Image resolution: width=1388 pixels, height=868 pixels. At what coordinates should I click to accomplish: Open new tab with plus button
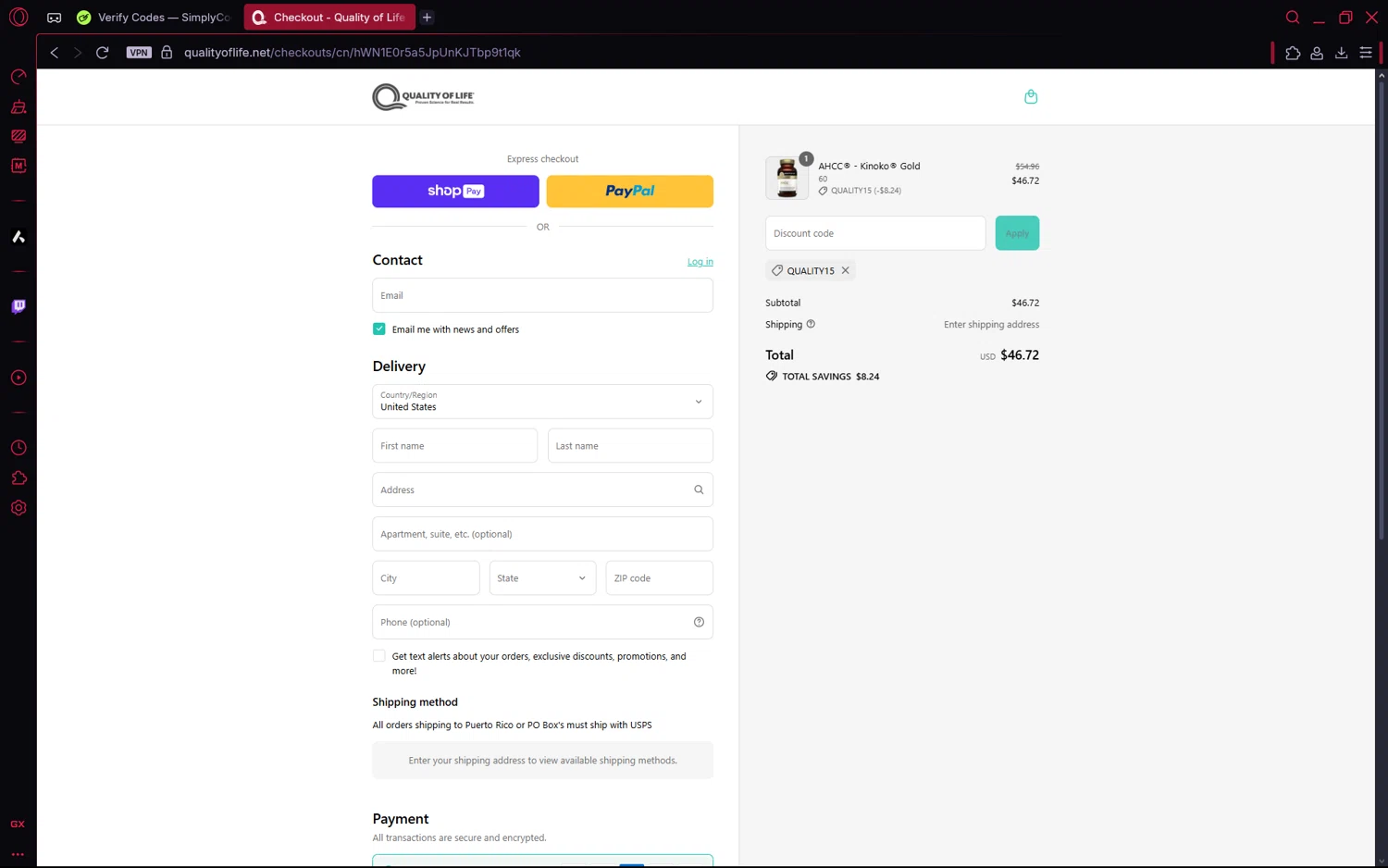click(427, 18)
